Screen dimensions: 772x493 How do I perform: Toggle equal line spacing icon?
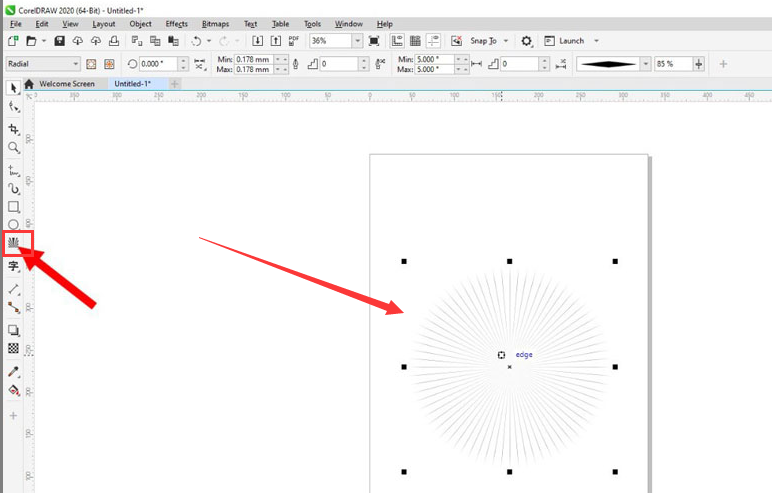coord(477,64)
